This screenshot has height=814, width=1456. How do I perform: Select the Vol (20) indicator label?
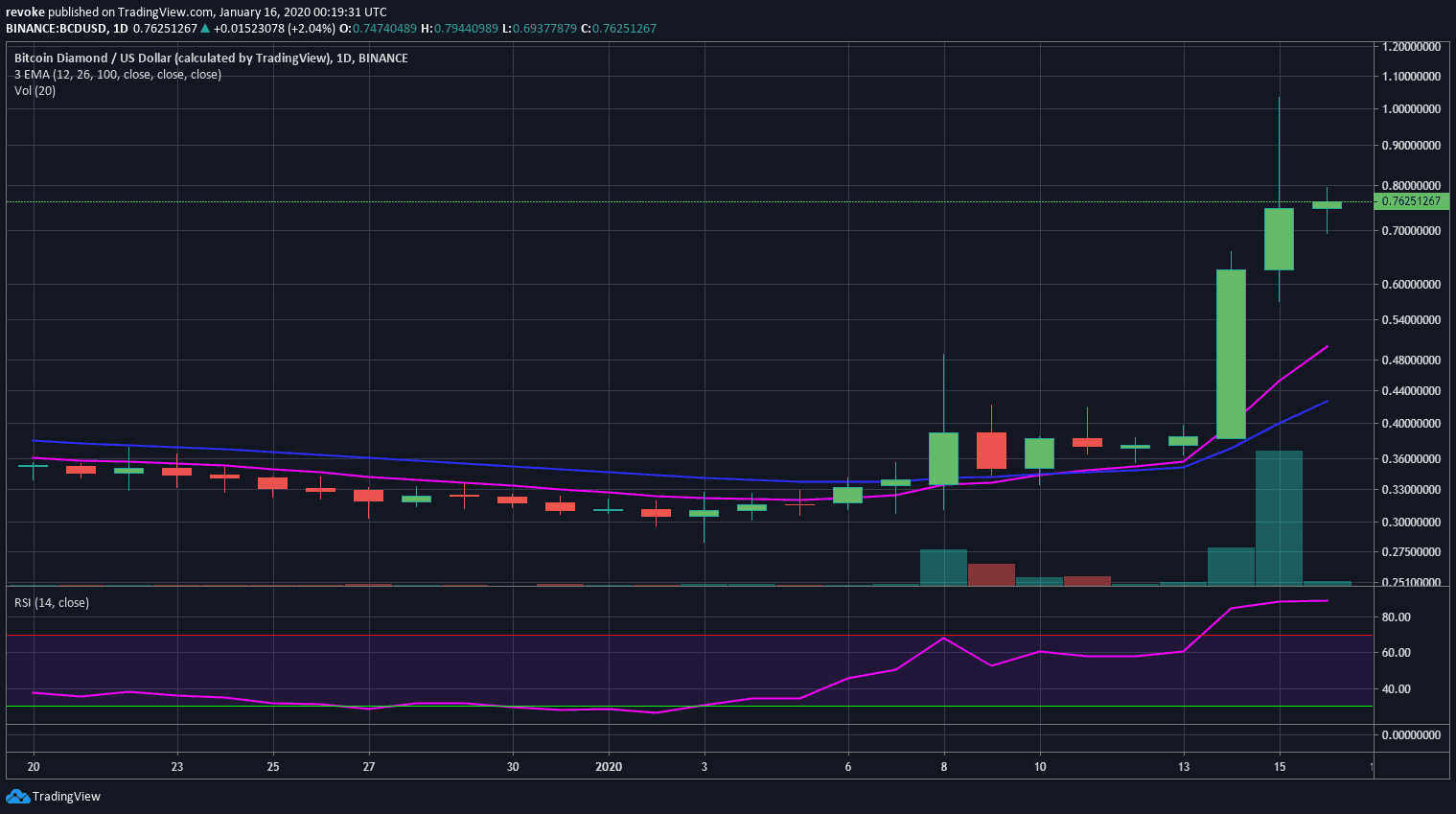pos(35,91)
